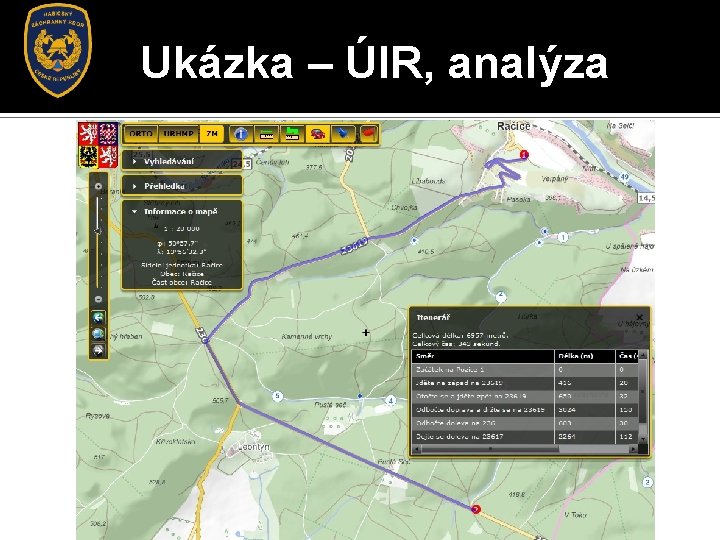Viewport: 720px width, 540px height.
Task: Select the row ending with 23617
Action: point(525,436)
